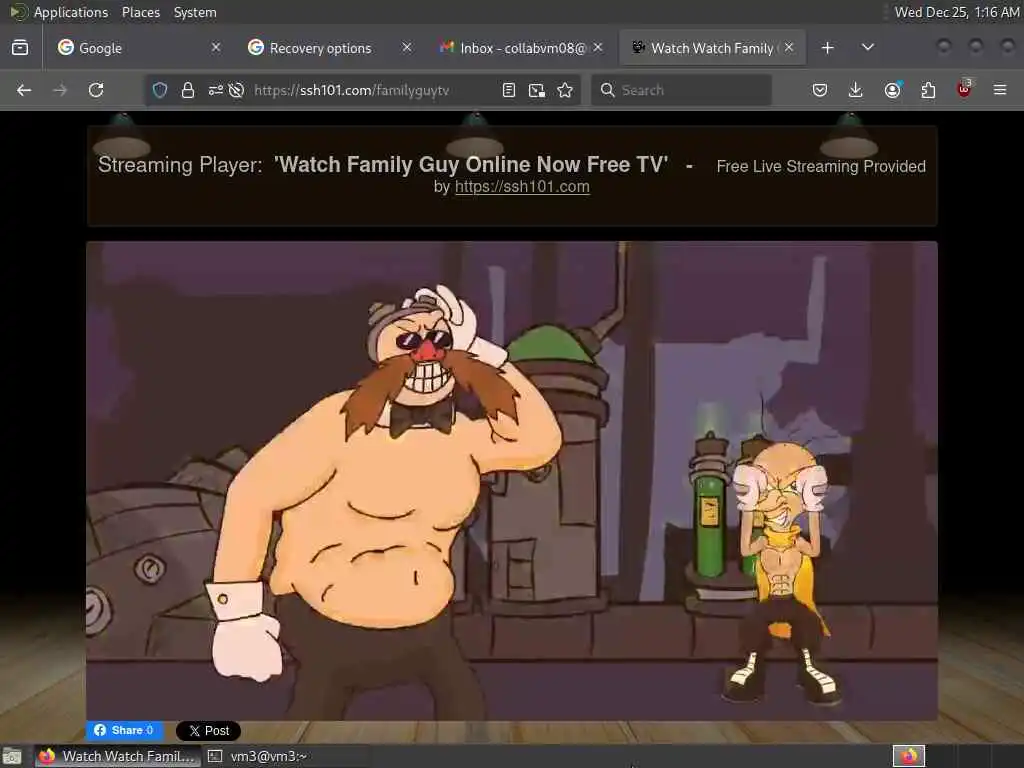This screenshot has width=1024, height=768.
Task: Save page to Pocket icon
Action: [820, 90]
